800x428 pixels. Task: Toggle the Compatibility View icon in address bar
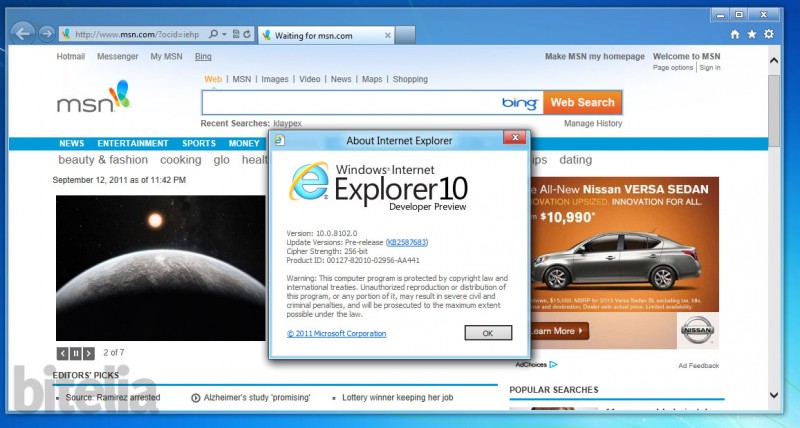pos(236,34)
